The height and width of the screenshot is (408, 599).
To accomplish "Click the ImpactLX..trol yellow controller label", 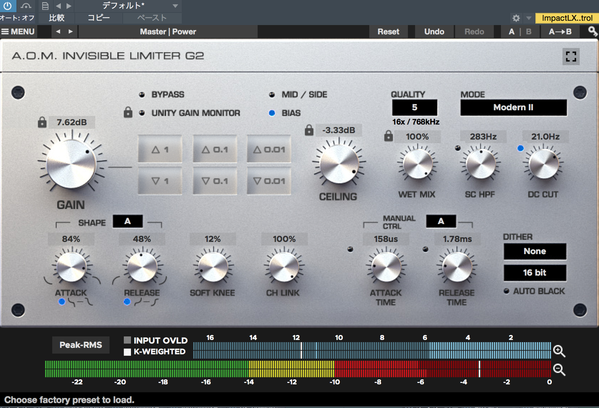I will pyautogui.click(x=567, y=18).
